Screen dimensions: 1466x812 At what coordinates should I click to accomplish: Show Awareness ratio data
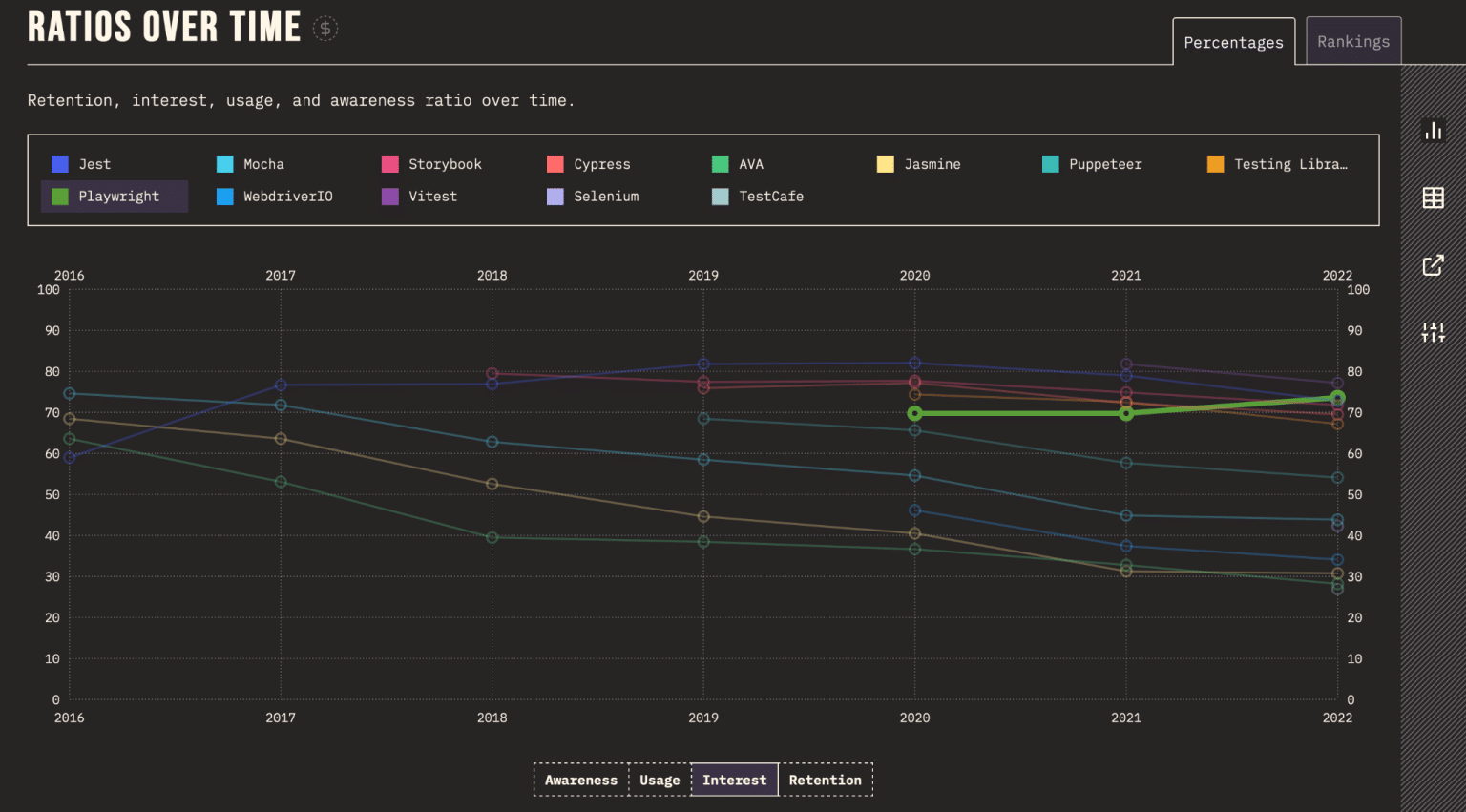(x=580, y=780)
